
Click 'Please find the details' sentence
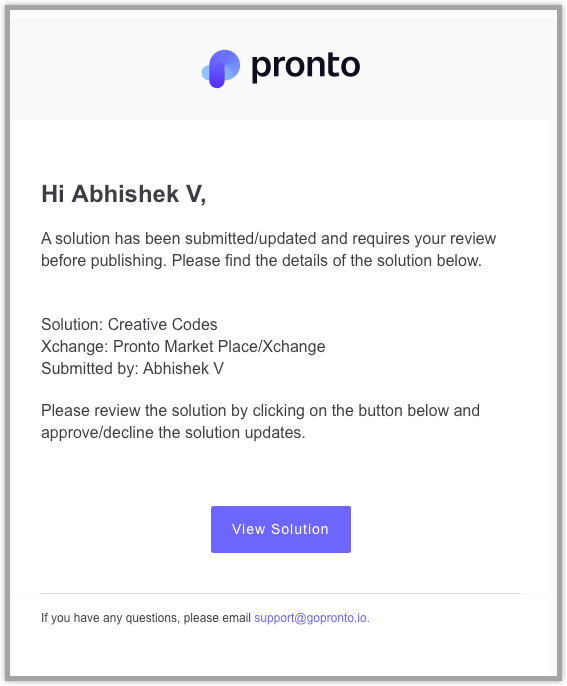coord(326,261)
